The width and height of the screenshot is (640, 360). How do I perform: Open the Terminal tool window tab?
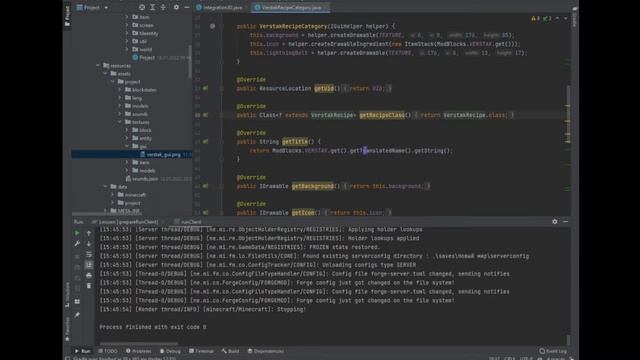click(201, 351)
